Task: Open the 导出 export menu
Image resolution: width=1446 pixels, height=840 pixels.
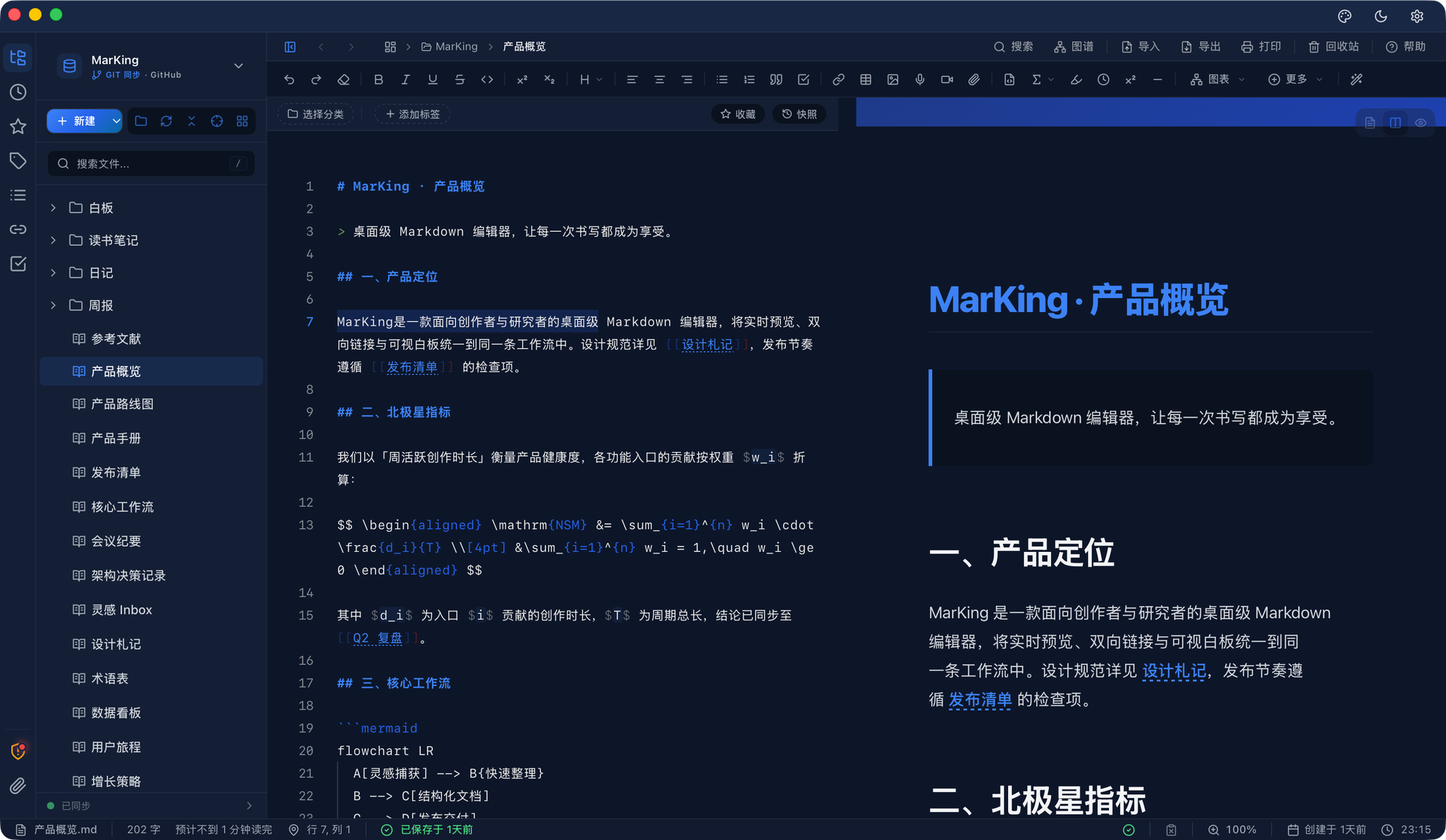Action: point(1201,47)
